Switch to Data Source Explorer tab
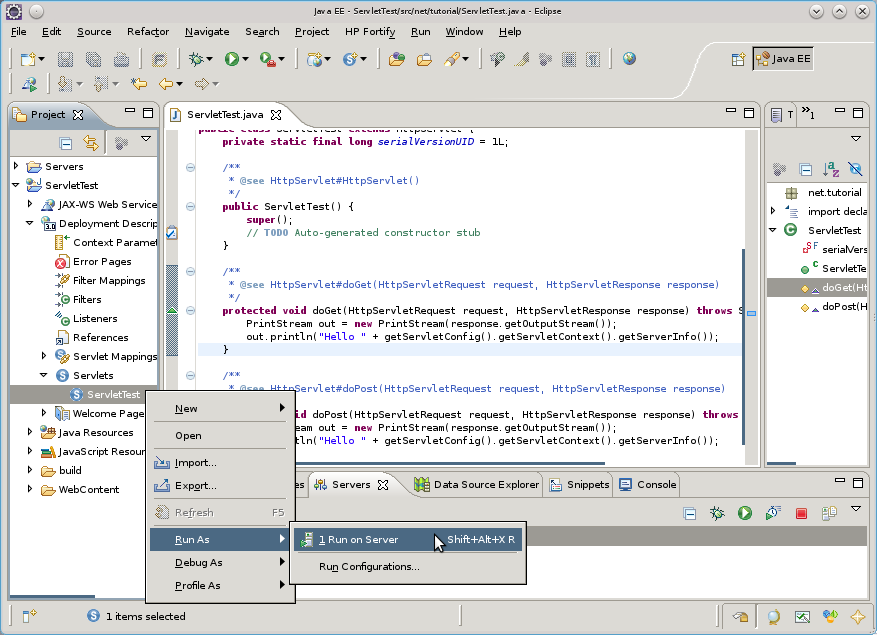Image resolution: width=877 pixels, height=635 pixels. coord(477,485)
